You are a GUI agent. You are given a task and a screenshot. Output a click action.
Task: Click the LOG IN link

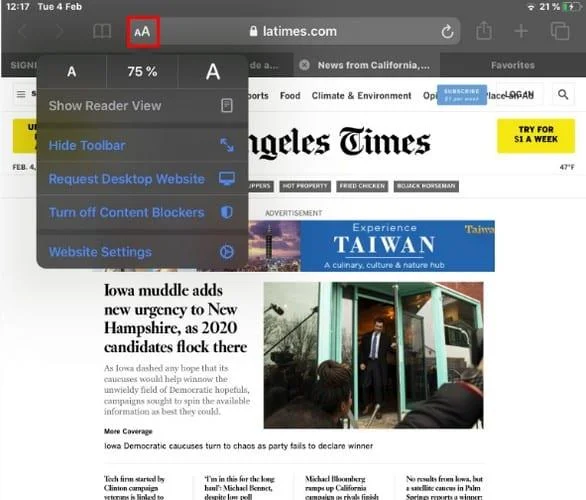click(x=519, y=95)
